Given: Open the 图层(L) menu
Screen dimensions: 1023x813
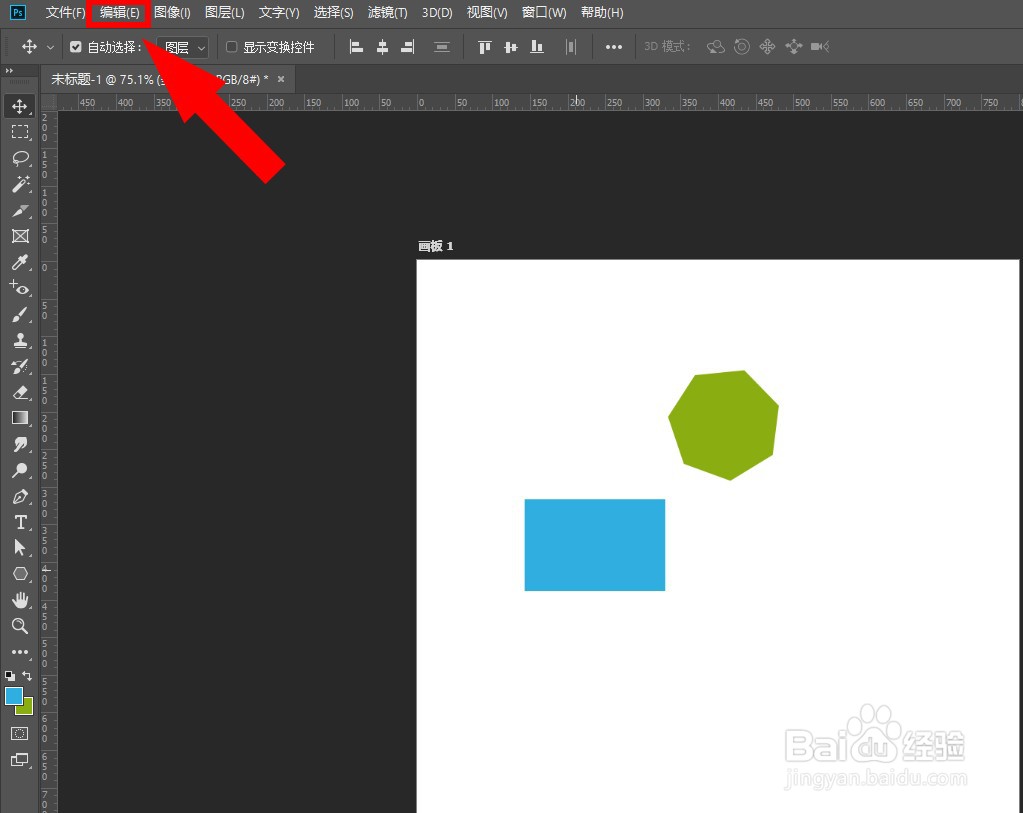Looking at the screenshot, I should [224, 12].
